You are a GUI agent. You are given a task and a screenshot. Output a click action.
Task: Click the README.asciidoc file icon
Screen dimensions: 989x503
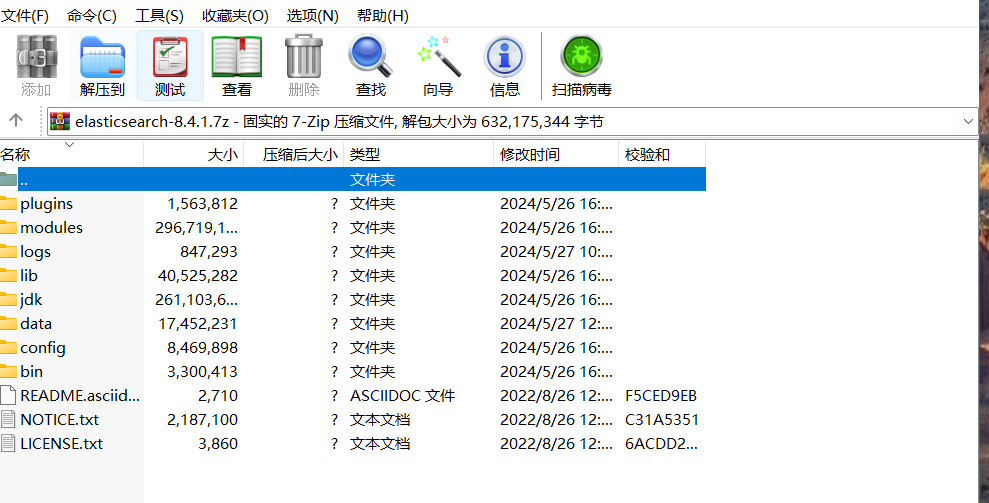8,395
